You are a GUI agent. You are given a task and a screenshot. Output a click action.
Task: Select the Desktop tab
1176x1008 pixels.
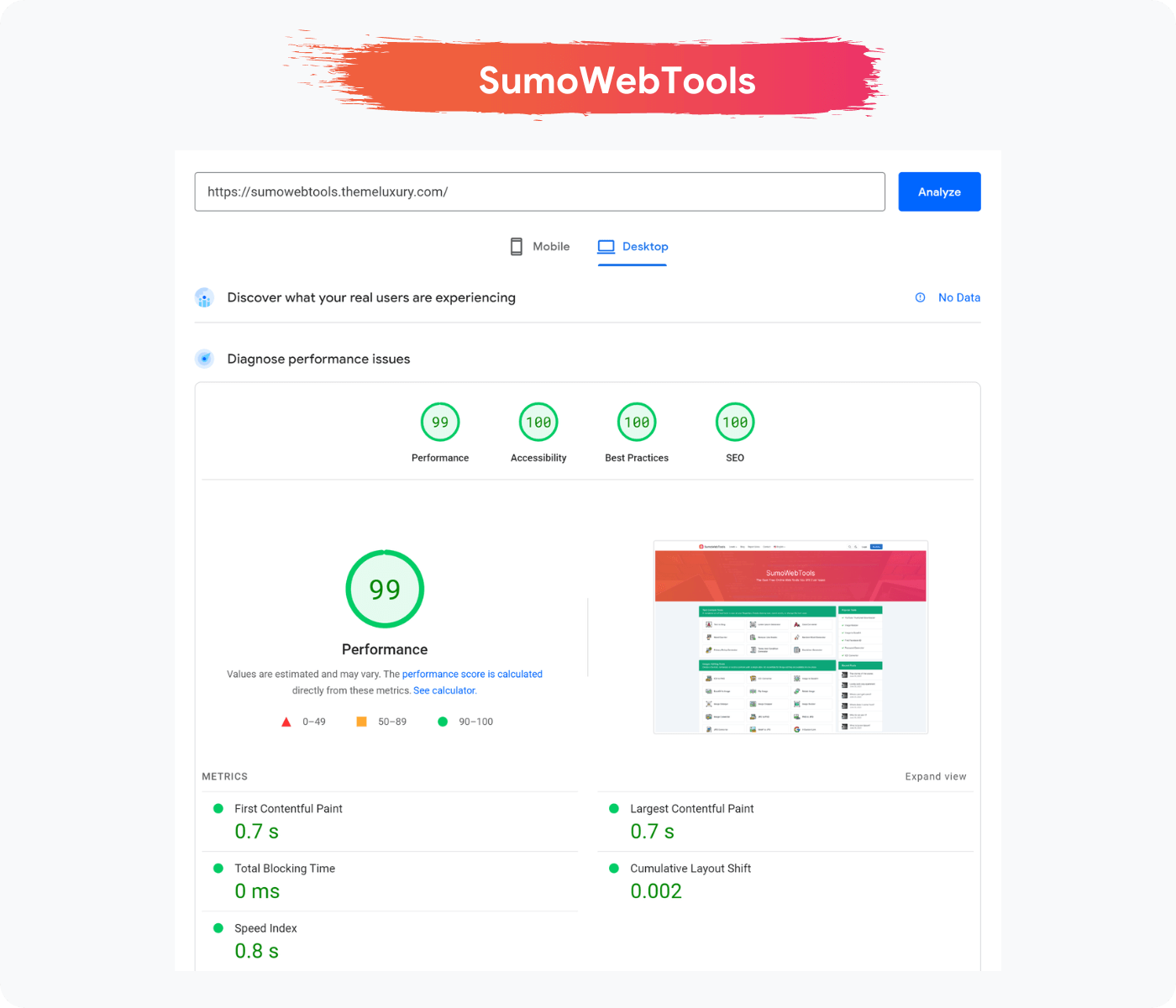click(x=633, y=247)
